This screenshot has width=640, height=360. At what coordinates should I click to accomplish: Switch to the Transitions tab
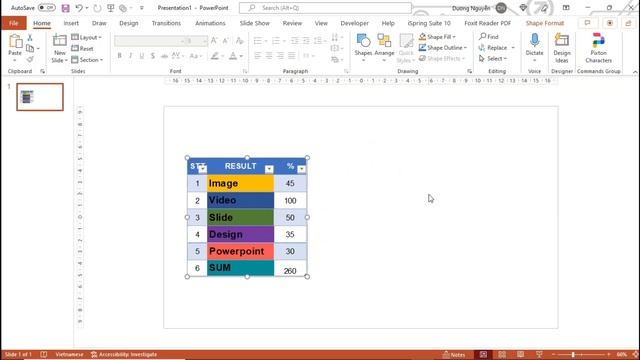click(166, 23)
